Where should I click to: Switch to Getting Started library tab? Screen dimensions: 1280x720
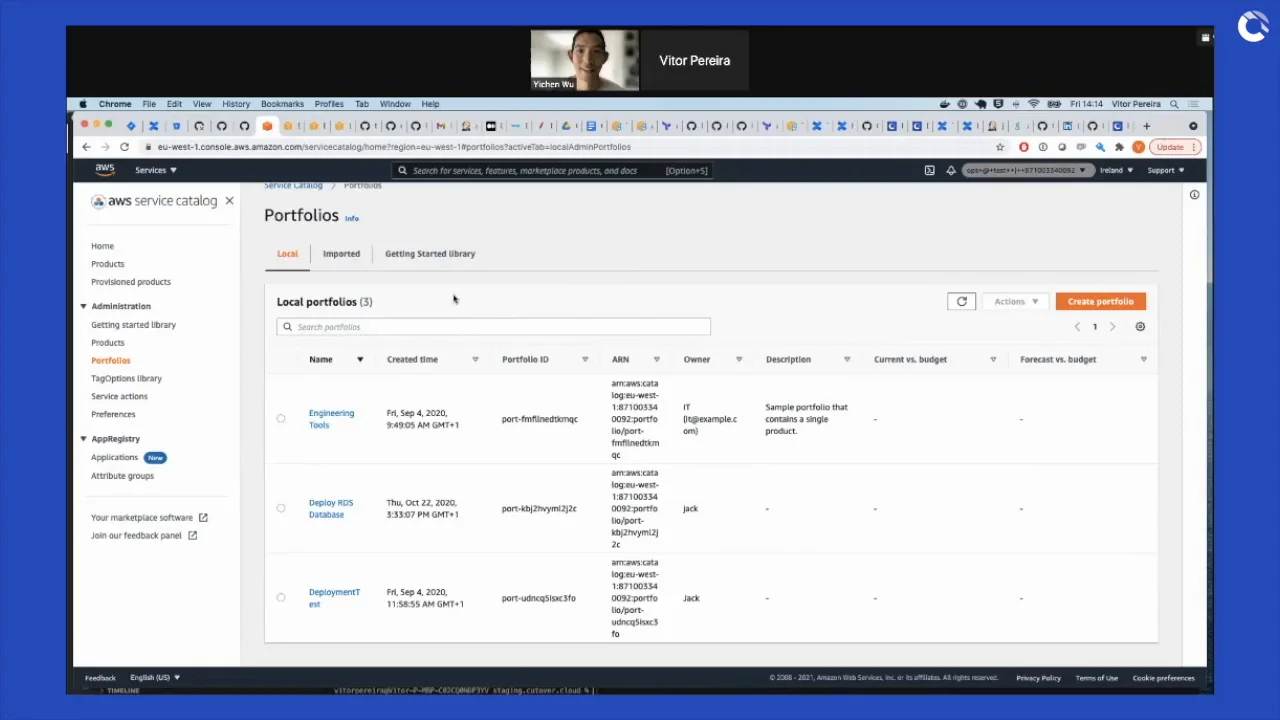(430, 254)
